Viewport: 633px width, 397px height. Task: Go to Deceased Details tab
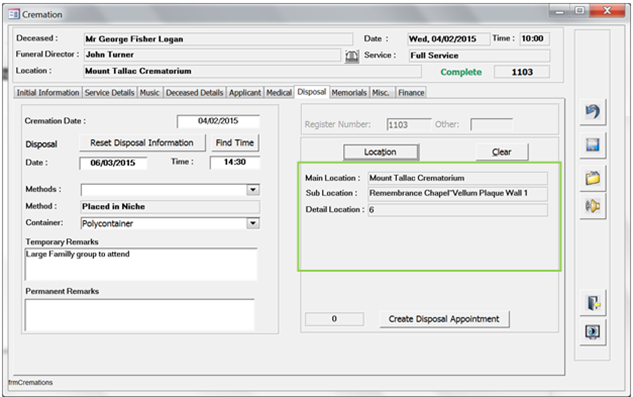(194, 92)
